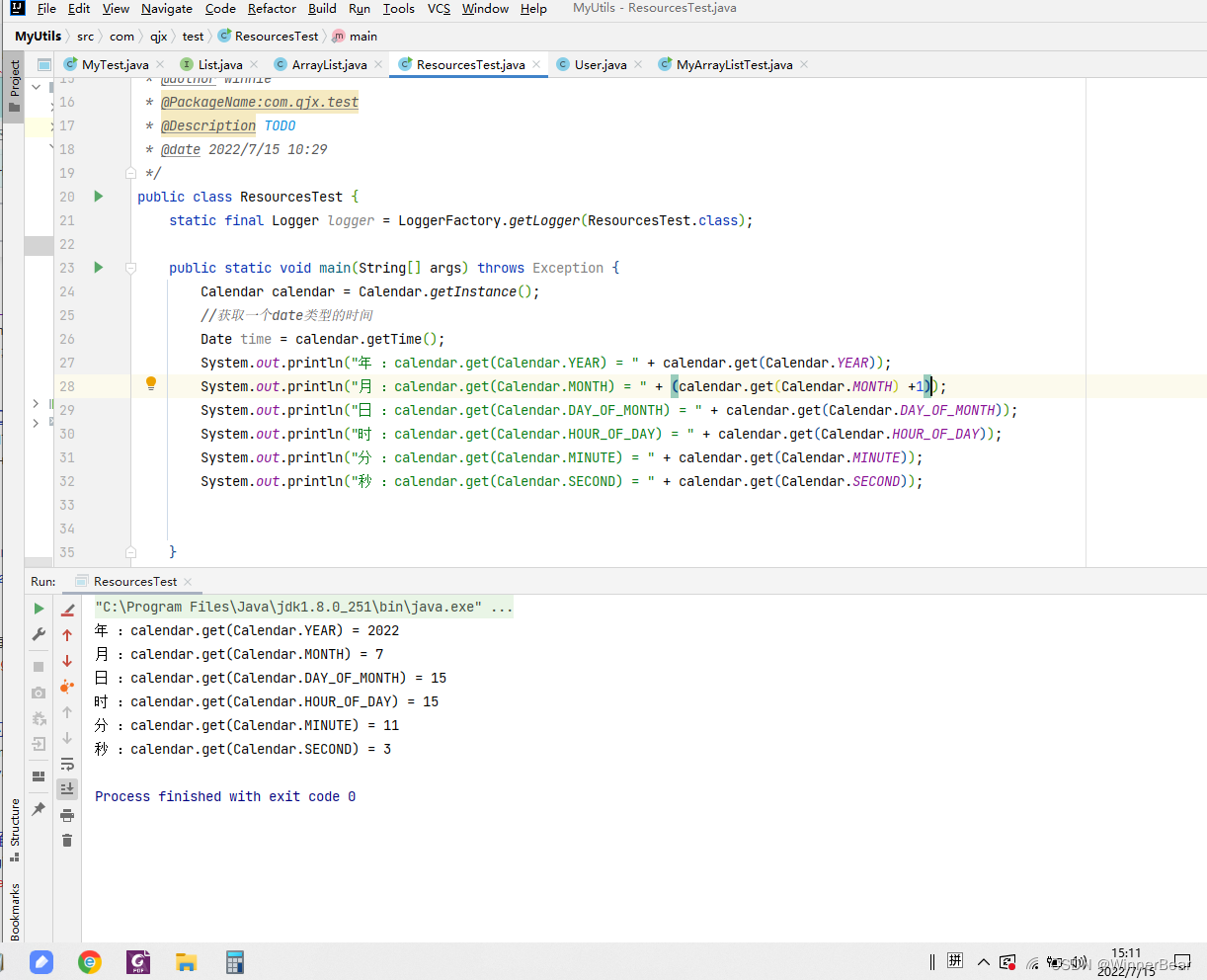Click the Stop process square icon
The height and width of the screenshot is (980, 1207).
tap(40, 667)
